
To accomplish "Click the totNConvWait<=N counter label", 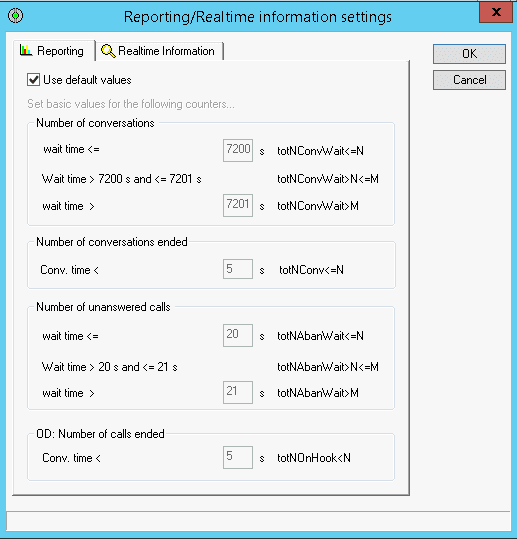I will (x=320, y=151).
